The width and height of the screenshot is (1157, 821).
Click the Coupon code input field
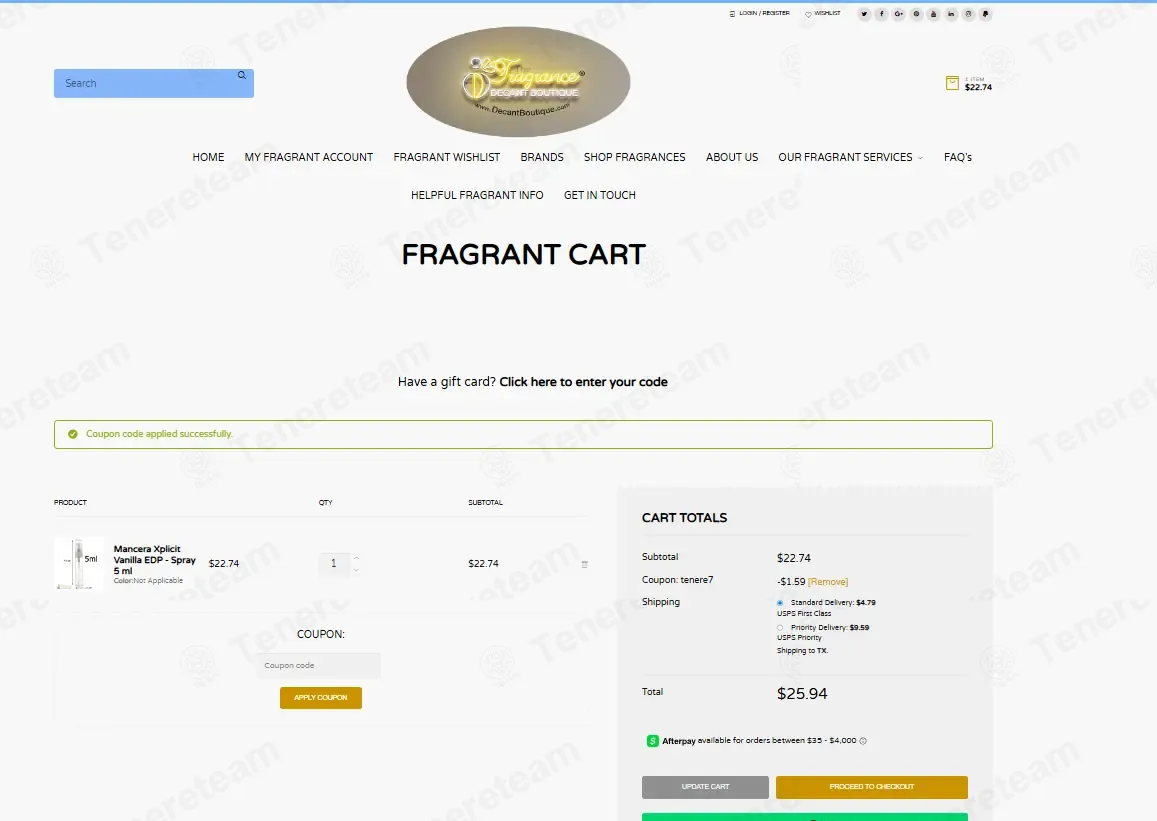(x=319, y=665)
